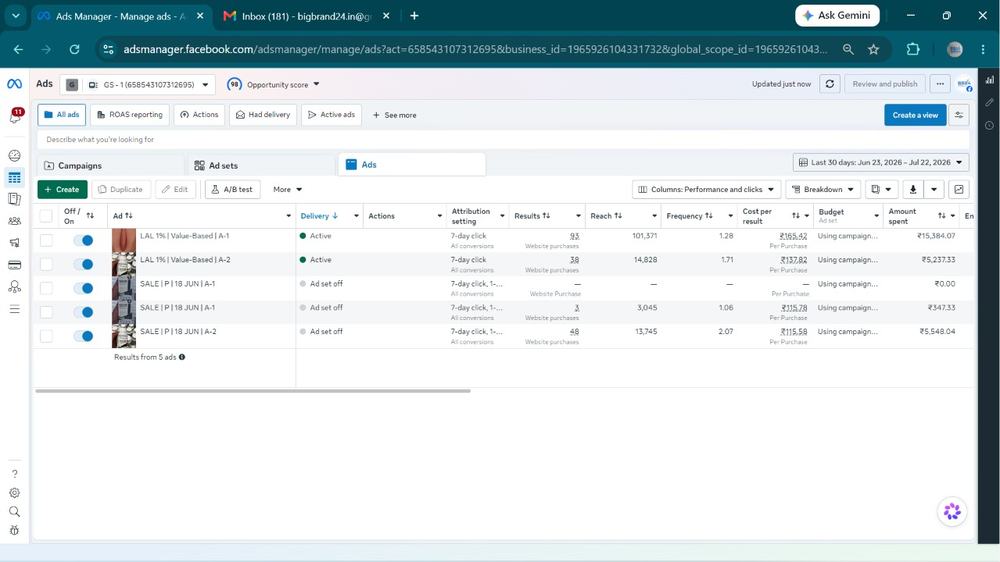1000x562 pixels.
Task: Select the Actions view chip
Action: coord(199,115)
